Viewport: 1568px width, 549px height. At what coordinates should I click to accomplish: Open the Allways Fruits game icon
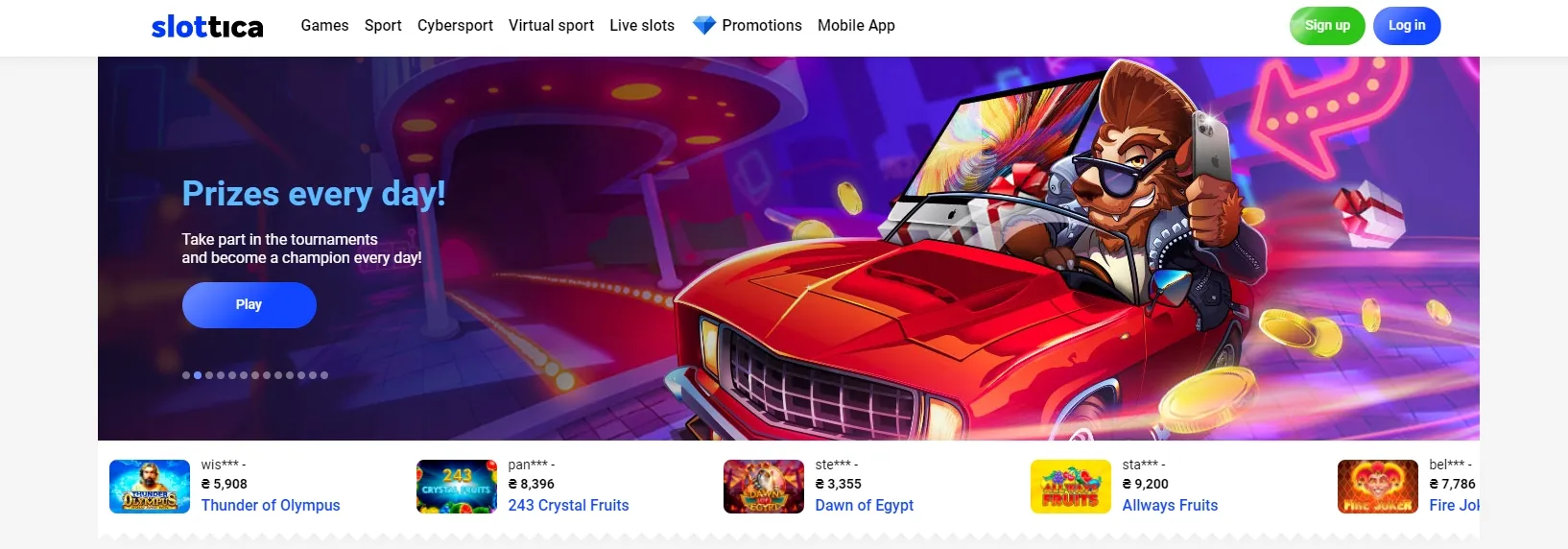tap(1071, 487)
